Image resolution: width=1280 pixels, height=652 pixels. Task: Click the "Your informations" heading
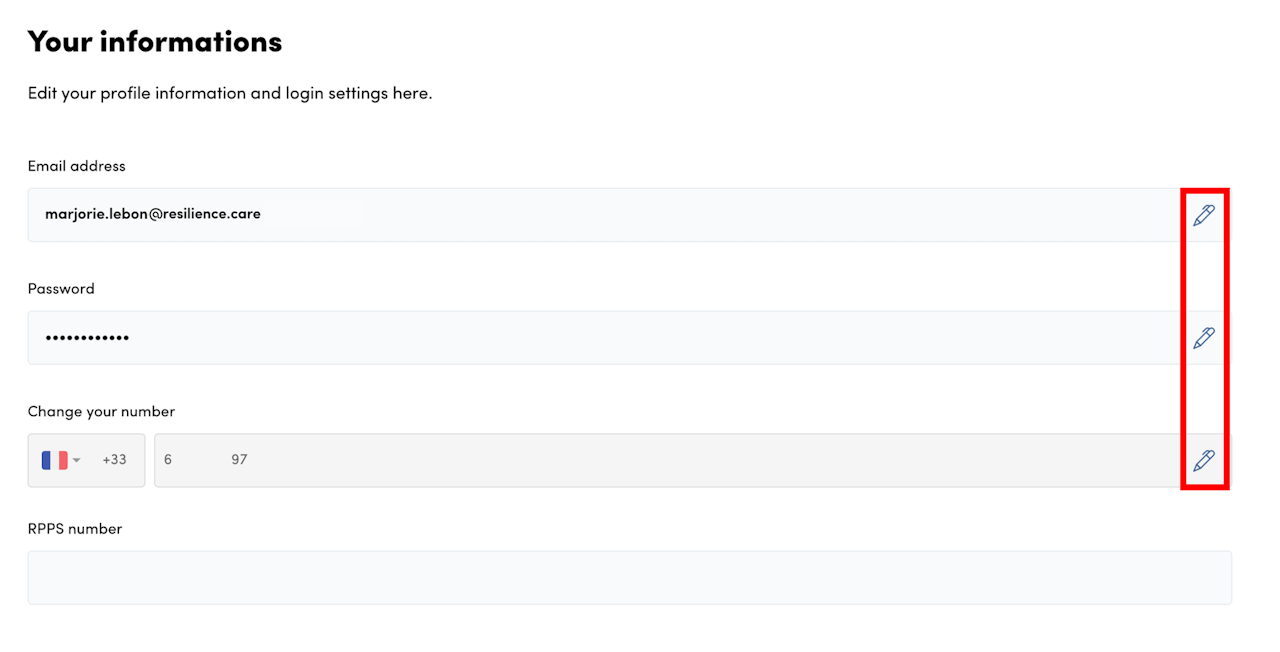point(155,42)
